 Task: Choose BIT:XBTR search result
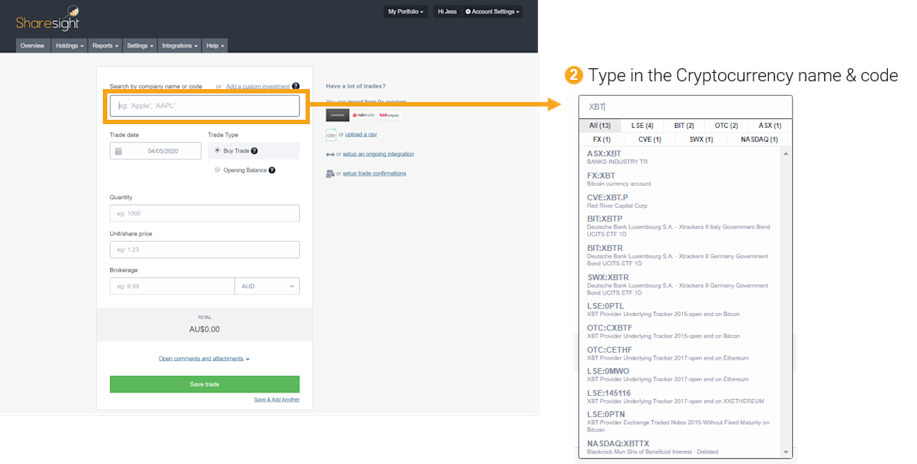pyautogui.click(x=681, y=256)
